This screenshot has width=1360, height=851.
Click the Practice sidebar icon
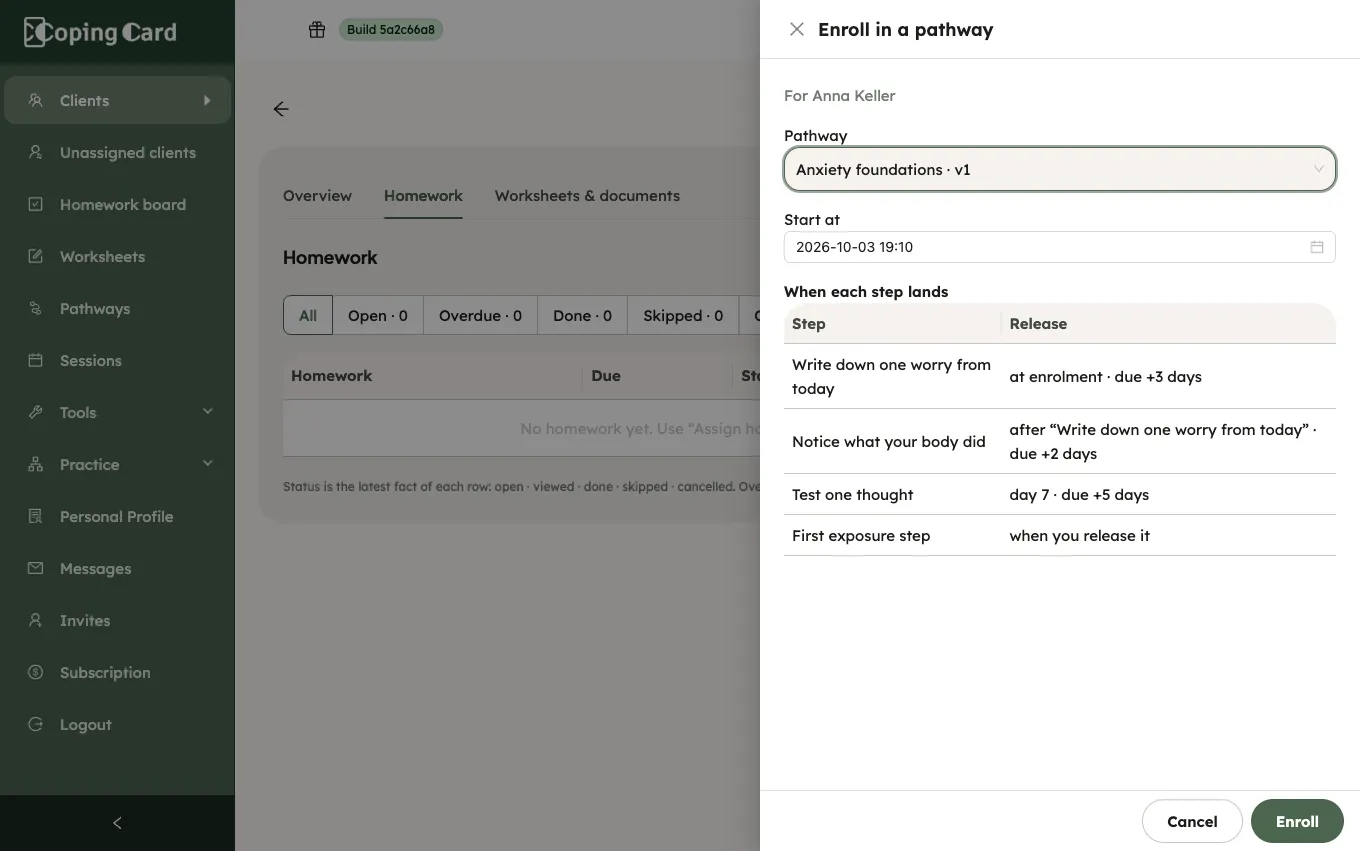(36, 464)
